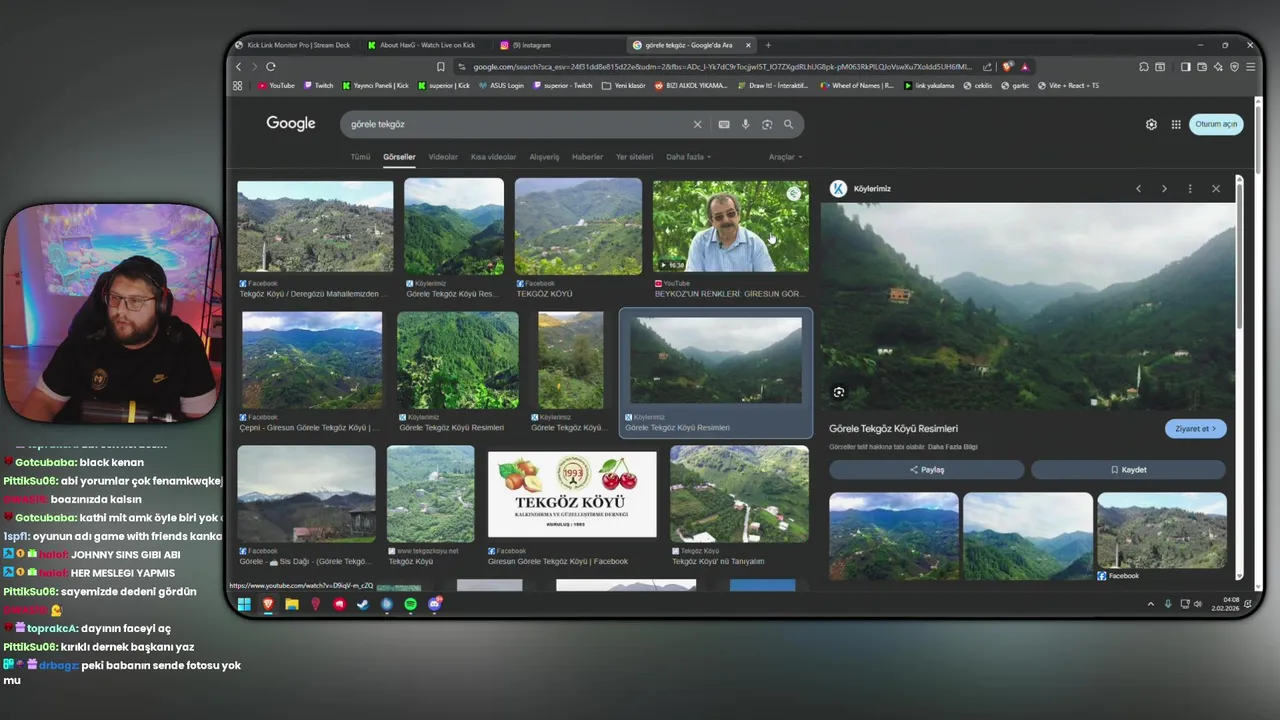Go to previous image in preview panel
The width and height of the screenshot is (1280, 720).
(1138, 188)
